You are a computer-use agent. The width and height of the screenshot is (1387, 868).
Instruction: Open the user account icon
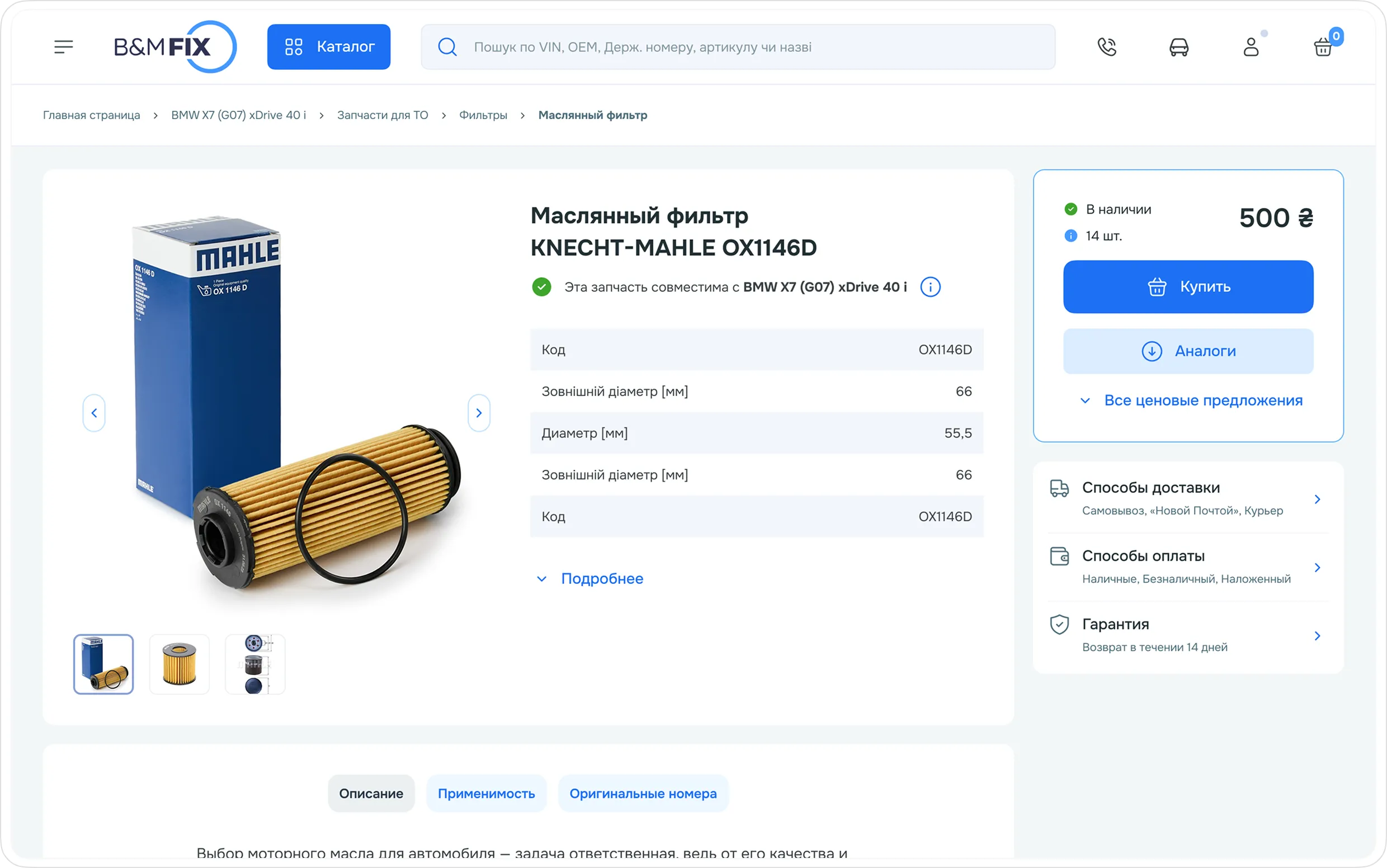coord(1251,46)
